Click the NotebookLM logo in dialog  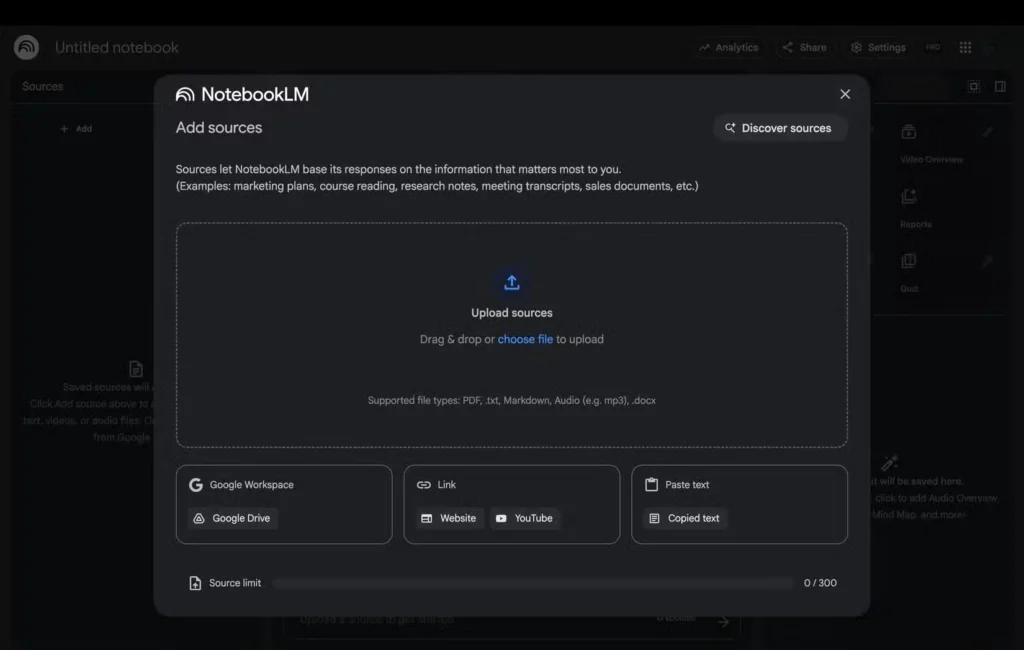(185, 95)
